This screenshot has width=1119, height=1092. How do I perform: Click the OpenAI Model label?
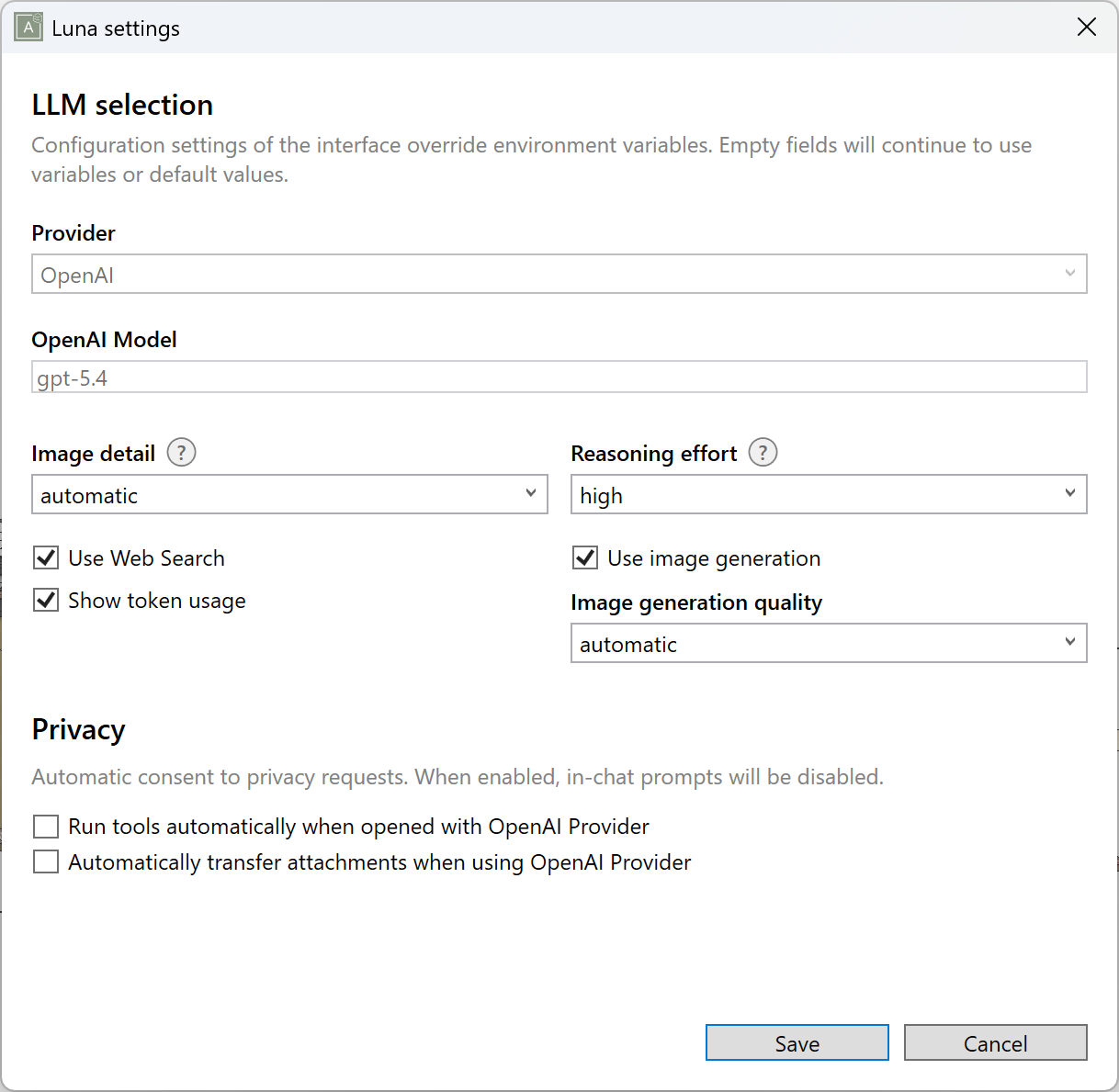104,340
